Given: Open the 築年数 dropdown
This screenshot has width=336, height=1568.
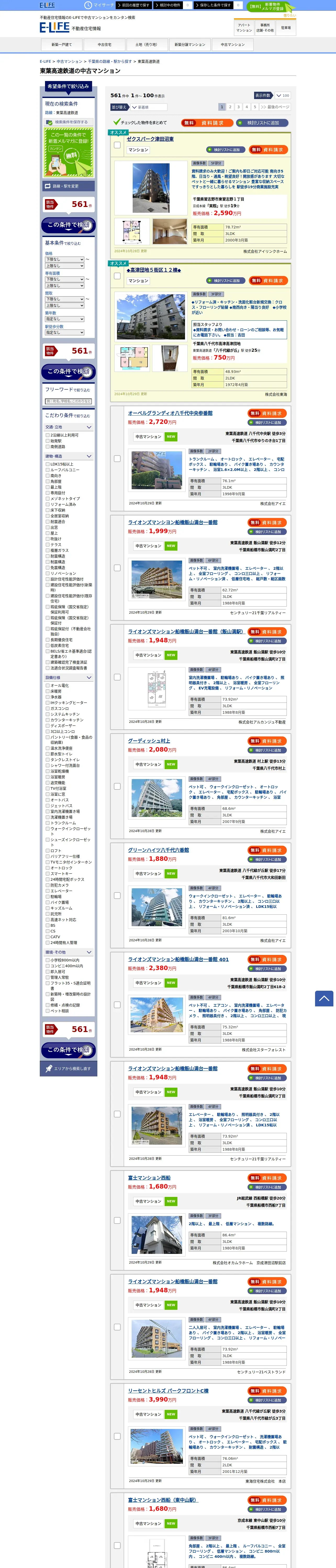Looking at the screenshot, I should tap(64, 319).
